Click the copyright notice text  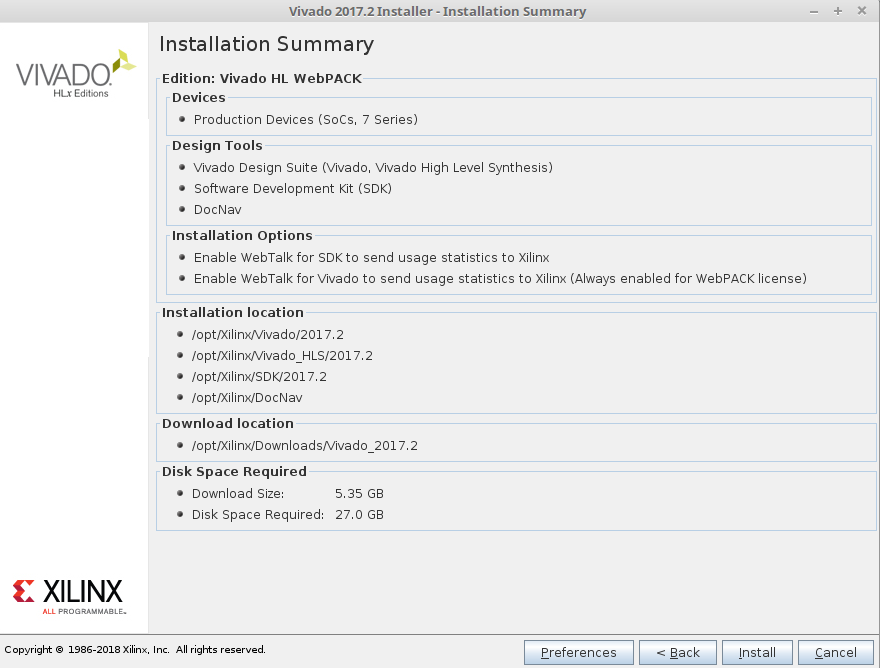point(135,649)
